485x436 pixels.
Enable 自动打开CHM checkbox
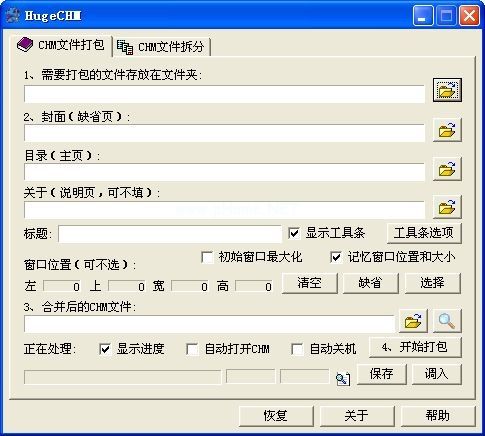coord(192,349)
